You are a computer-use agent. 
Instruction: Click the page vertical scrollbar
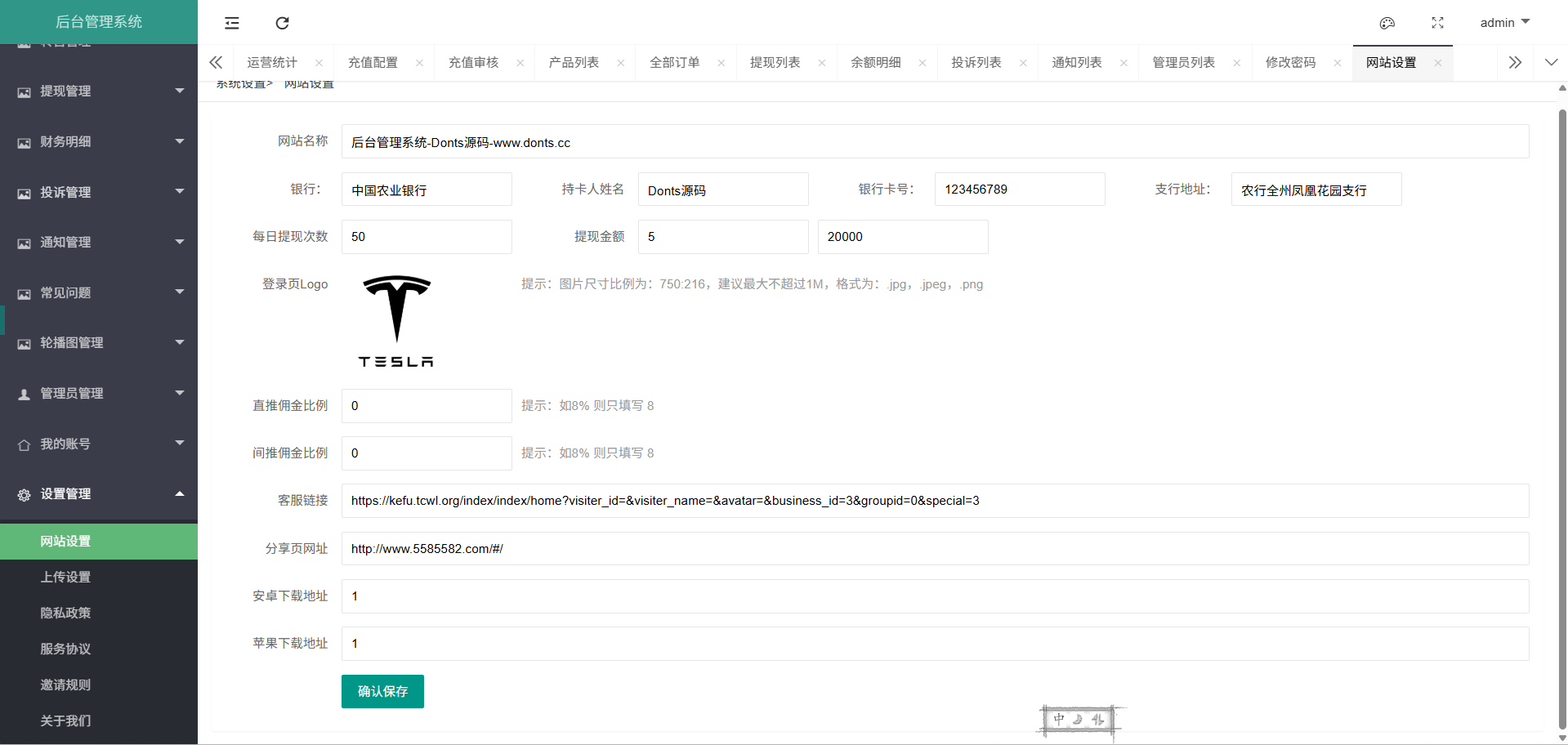[1561, 408]
